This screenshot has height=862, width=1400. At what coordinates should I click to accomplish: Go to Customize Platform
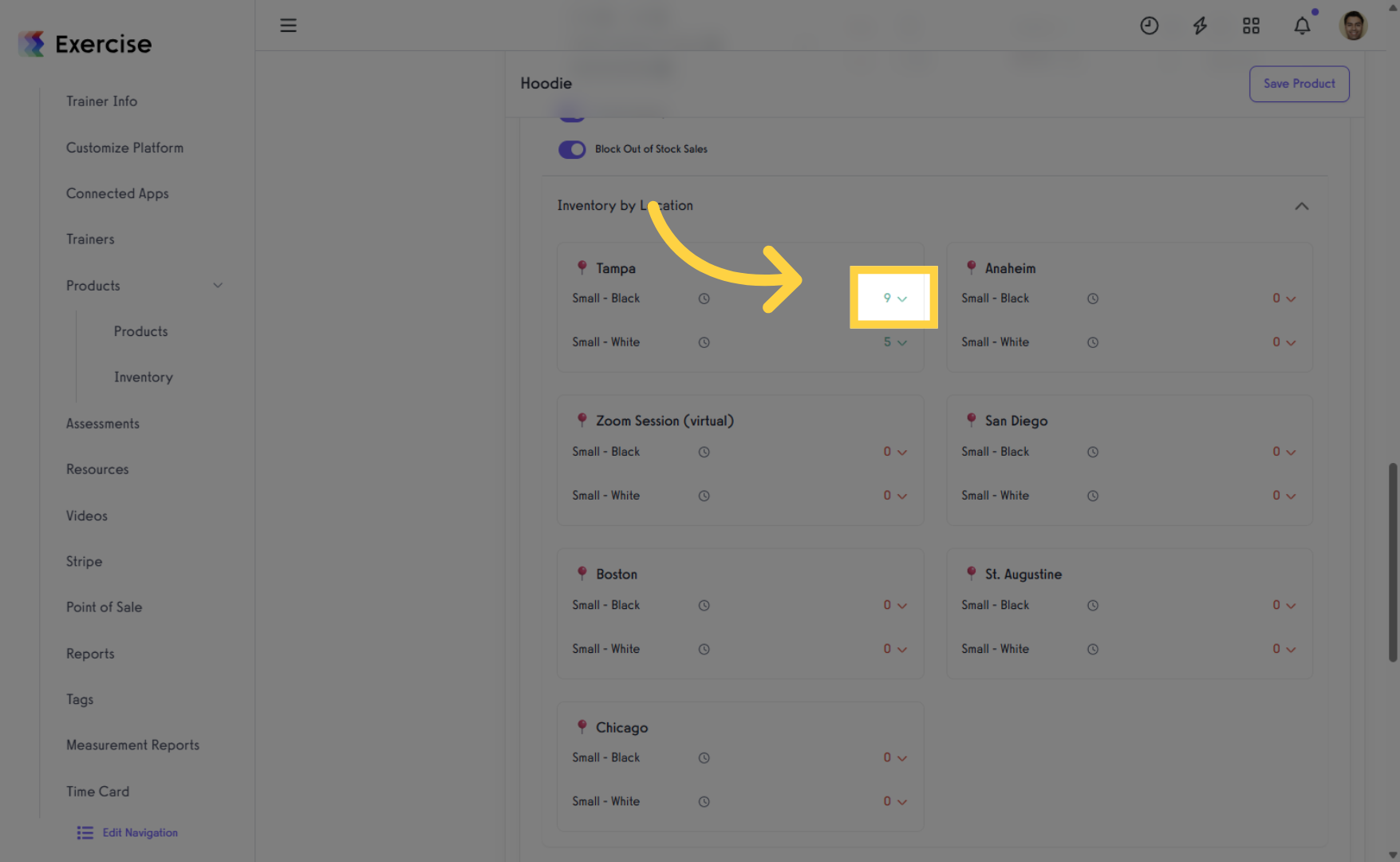coord(124,148)
